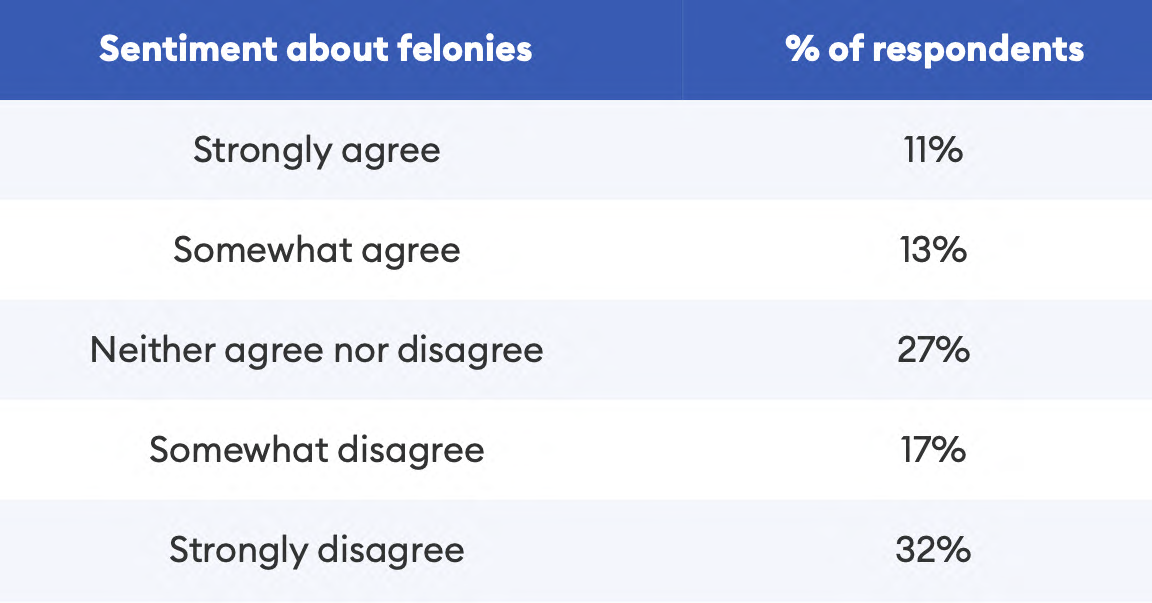Screen dimensions: 1152x603
Task: Select the 'Strongly agree' cell
Action: pyautogui.click(x=316, y=150)
